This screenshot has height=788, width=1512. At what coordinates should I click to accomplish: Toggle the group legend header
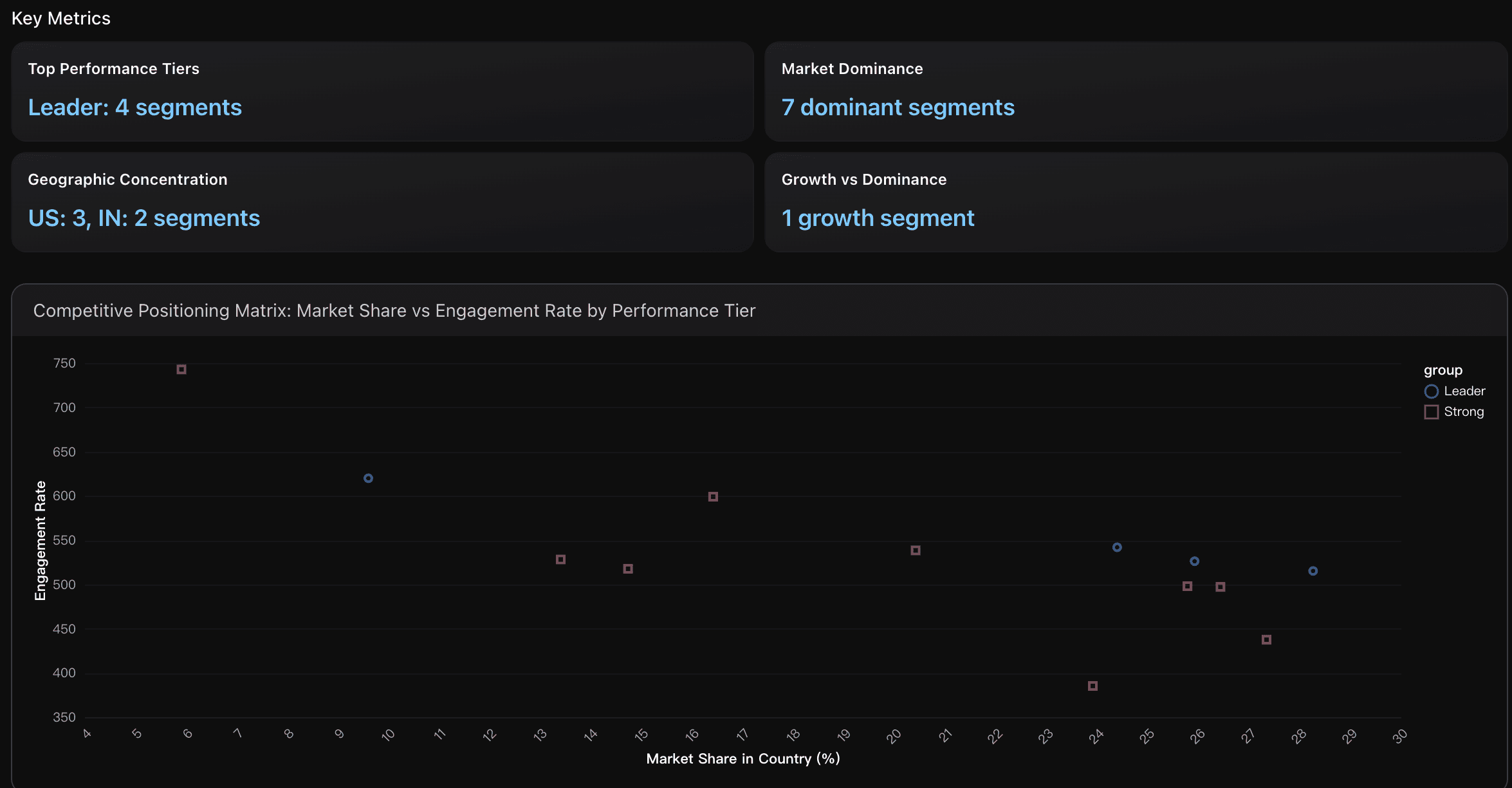tap(1443, 370)
